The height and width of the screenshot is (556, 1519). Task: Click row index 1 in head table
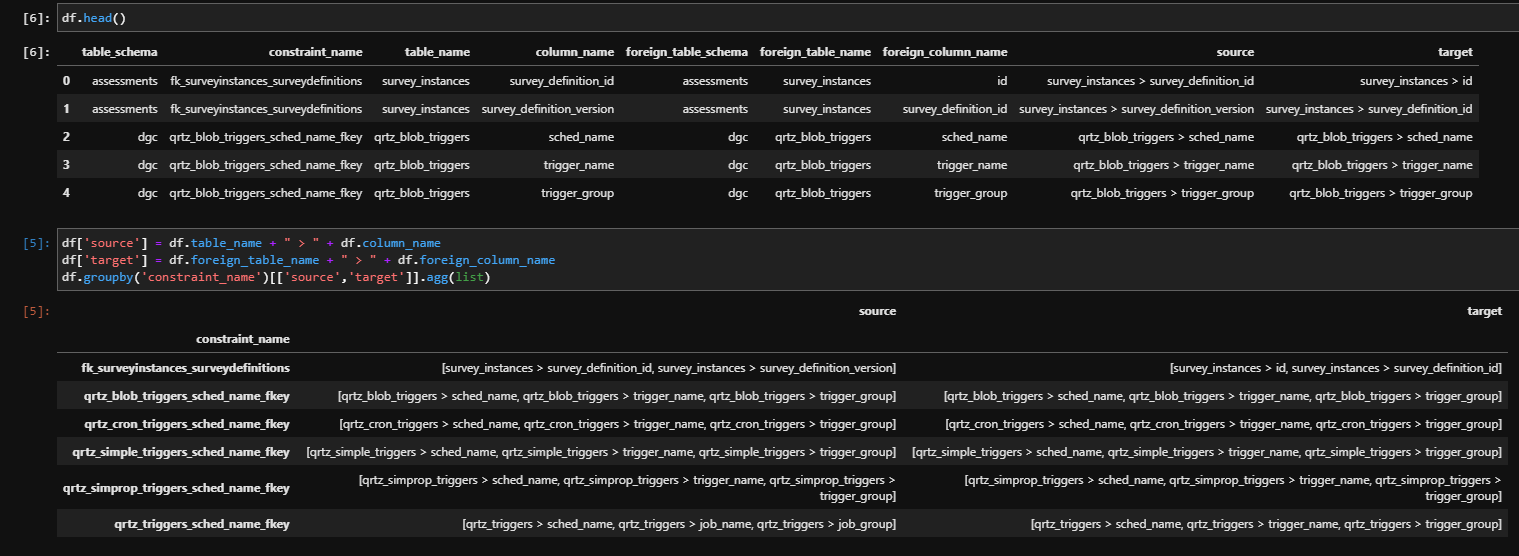click(x=67, y=109)
